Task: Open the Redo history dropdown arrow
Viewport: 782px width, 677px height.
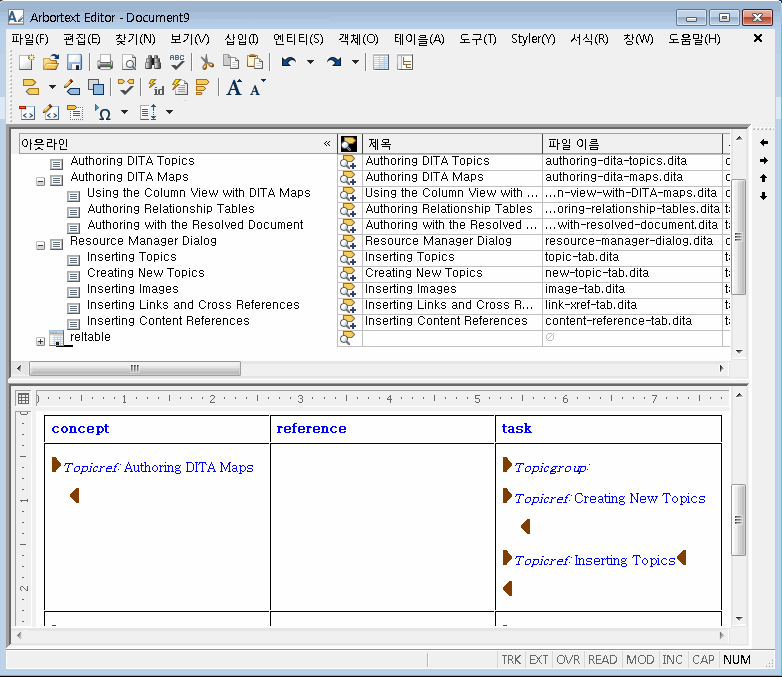Action: (x=355, y=62)
